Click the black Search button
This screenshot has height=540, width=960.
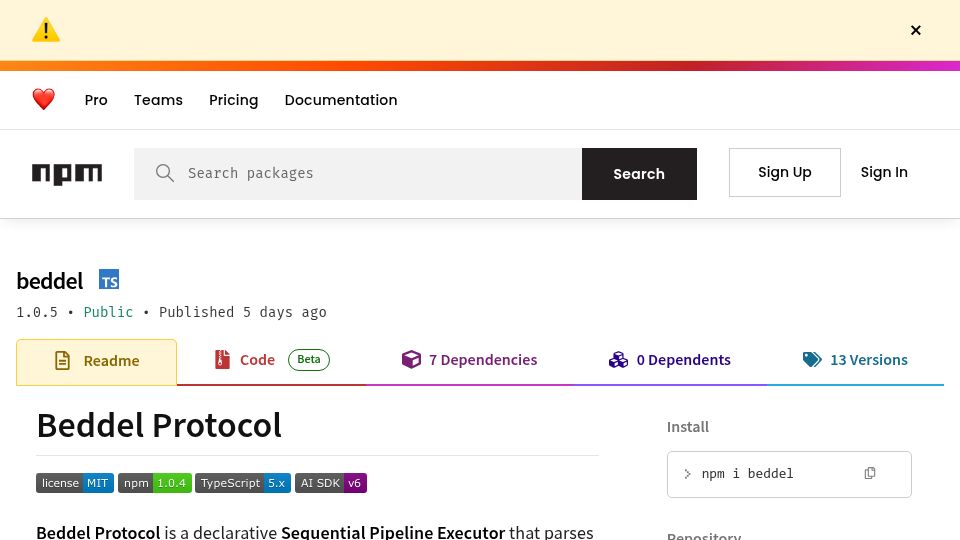point(639,174)
